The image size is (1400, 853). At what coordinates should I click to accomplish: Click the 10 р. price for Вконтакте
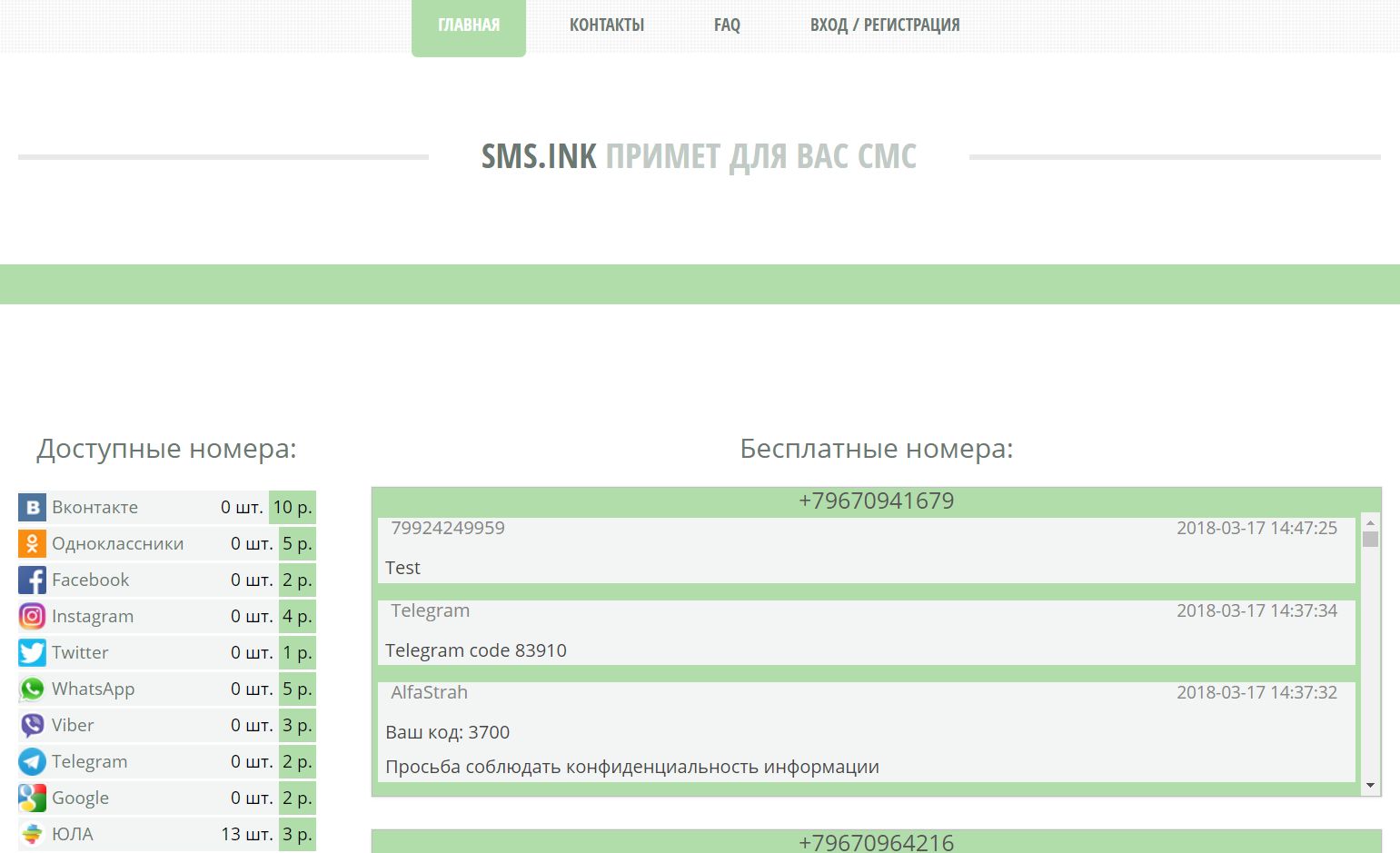tap(293, 507)
